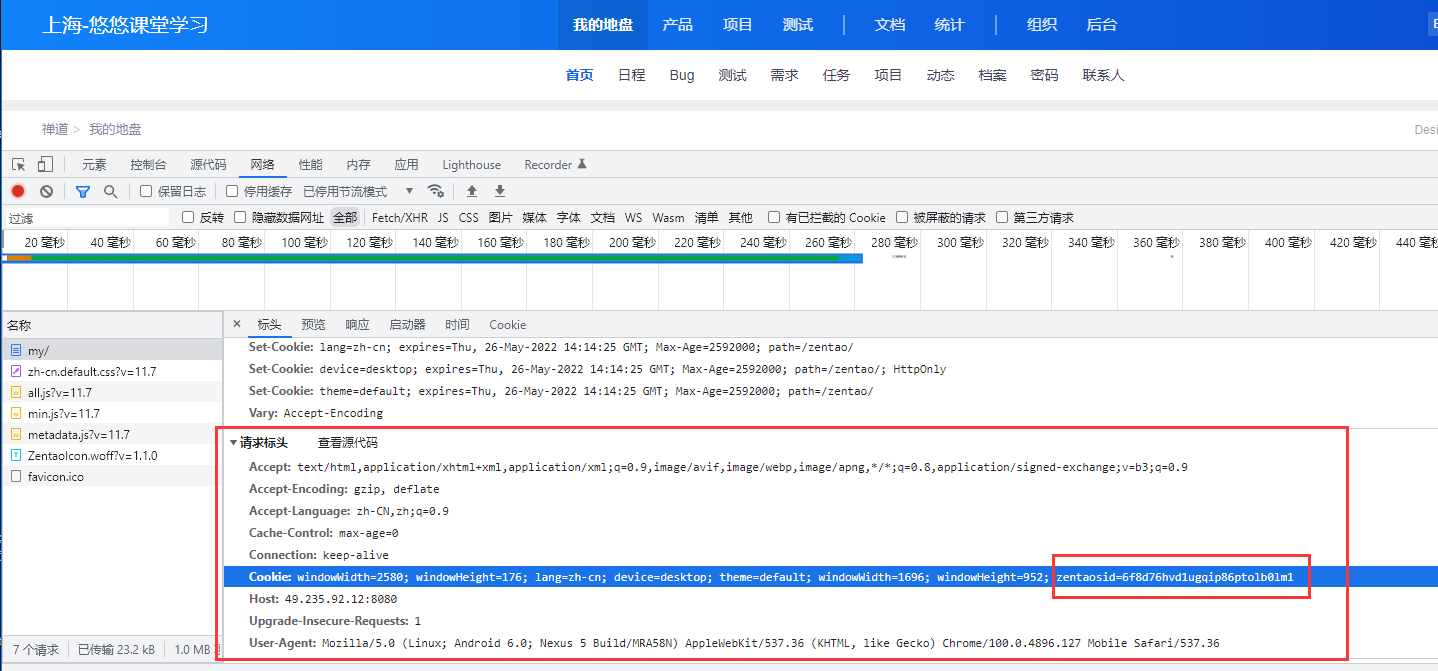Stop recording network log red button
Image resolution: width=1438 pixels, height=671 pixels.
(x=17, y=192)
